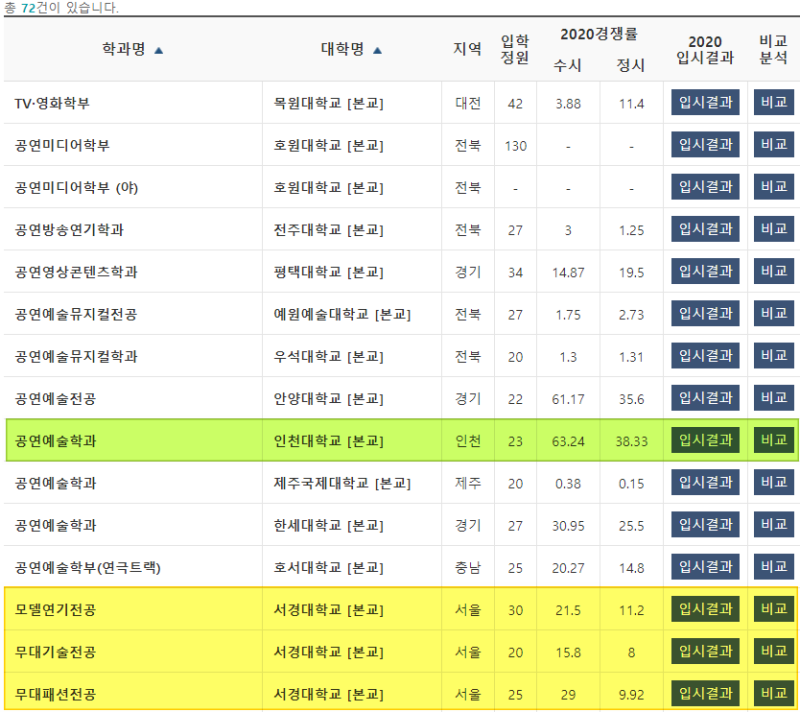Image resolution: width=800 pixels, height=712 pixels.
Task: Open 입시결과 for 서경대학교 모델연기전공
Action: [705, 609]
